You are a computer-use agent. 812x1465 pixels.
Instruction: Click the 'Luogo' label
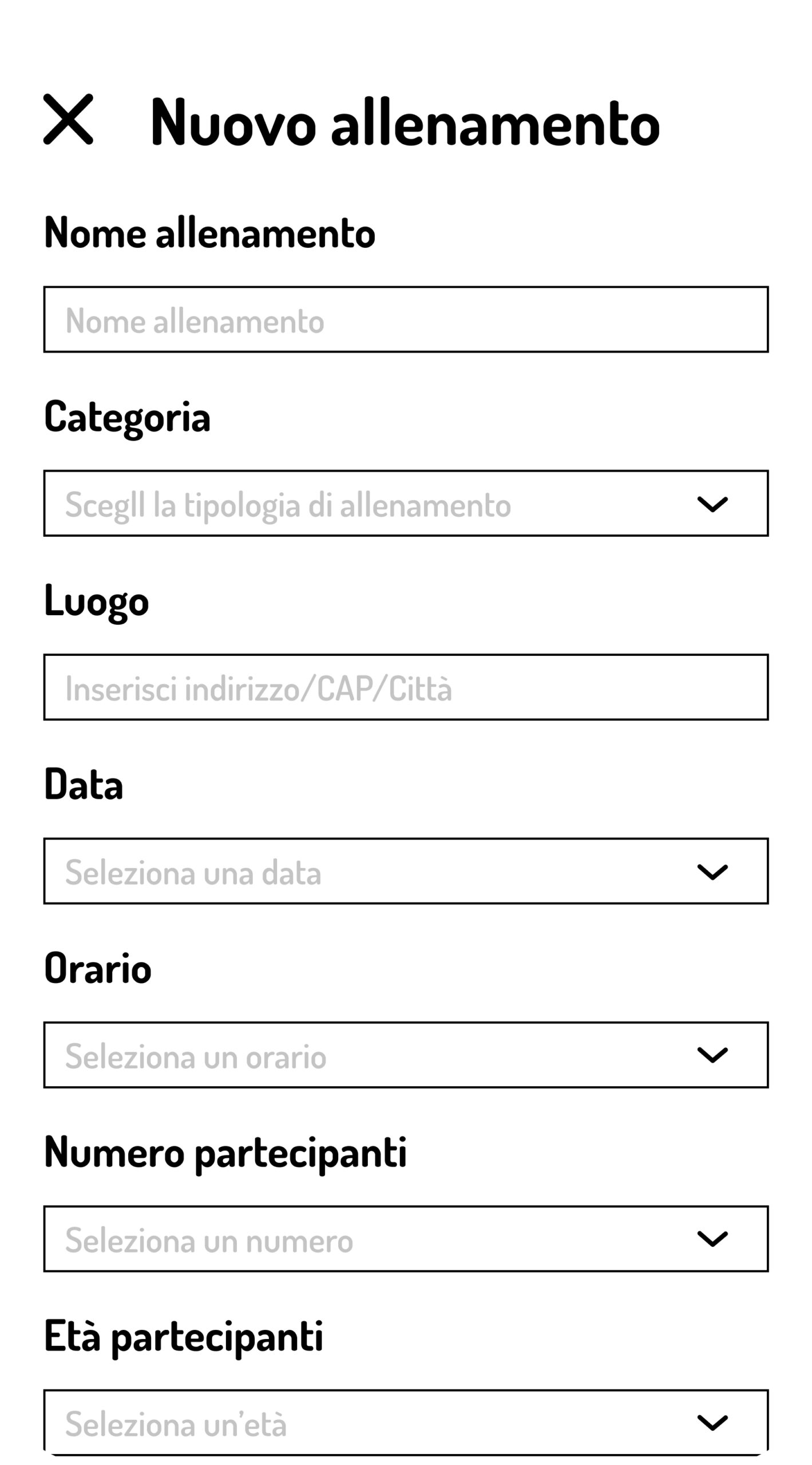pos(96,601)
